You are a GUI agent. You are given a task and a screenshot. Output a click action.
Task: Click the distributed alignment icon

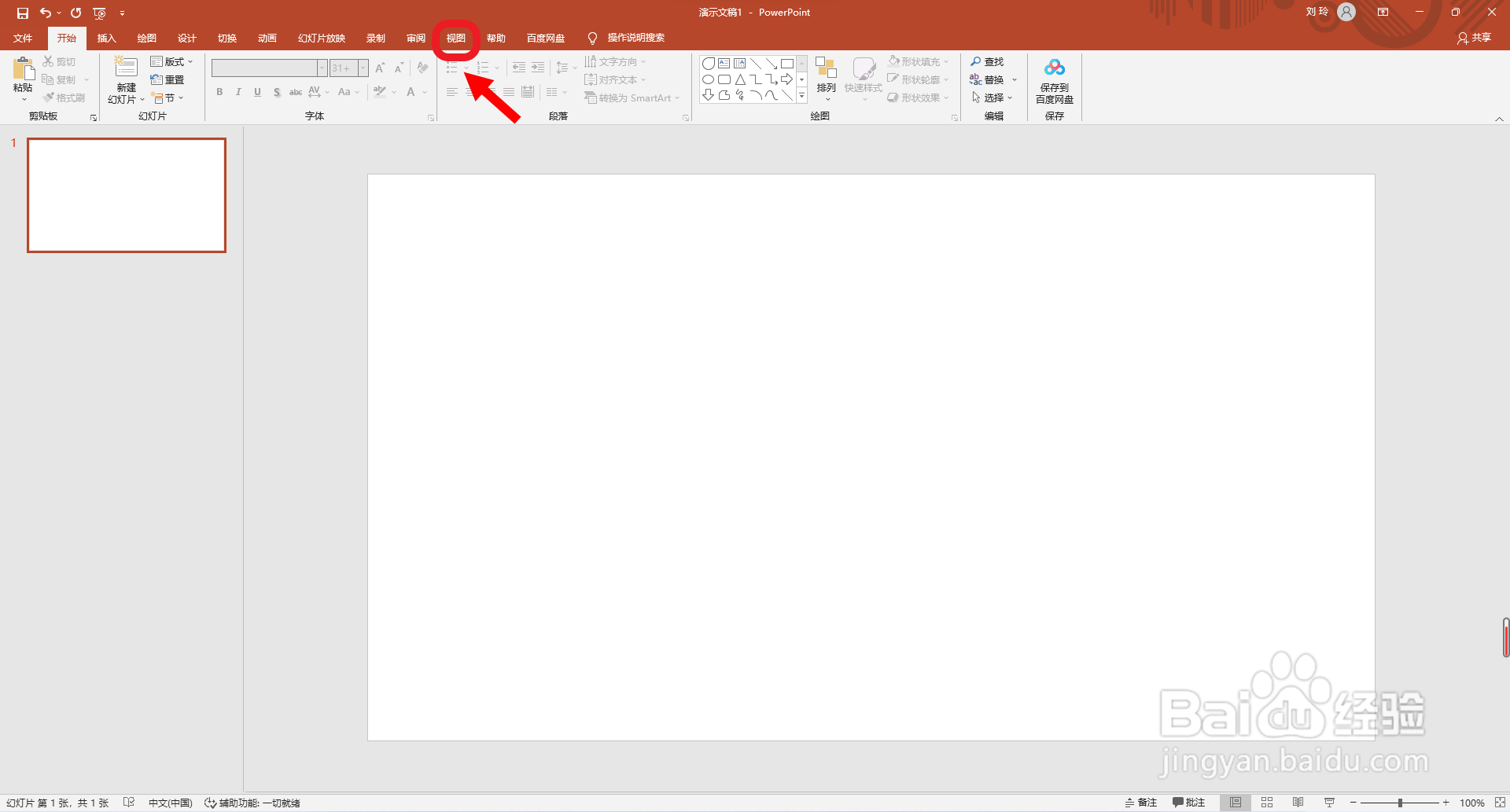click(x=528, y=92)
